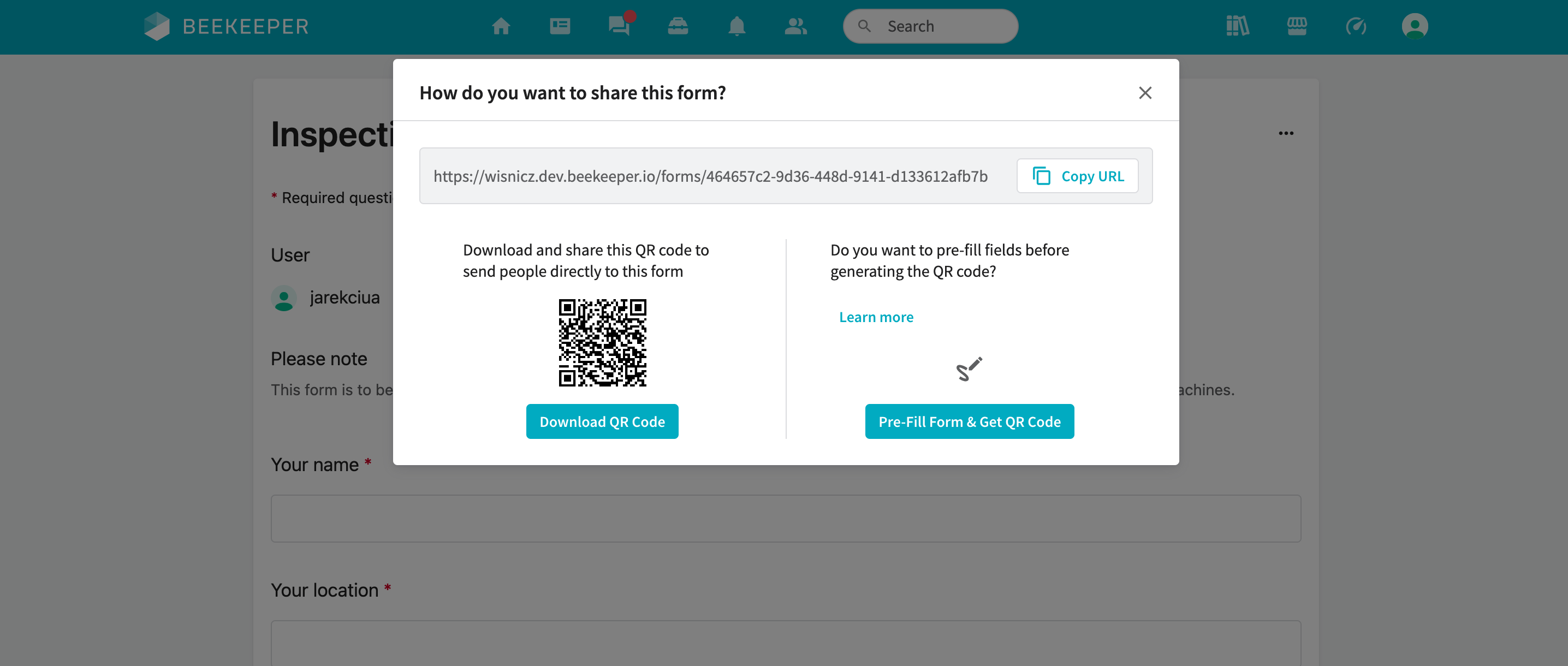
Task: Click the Beekeeper logo
Action: (227, 26)
